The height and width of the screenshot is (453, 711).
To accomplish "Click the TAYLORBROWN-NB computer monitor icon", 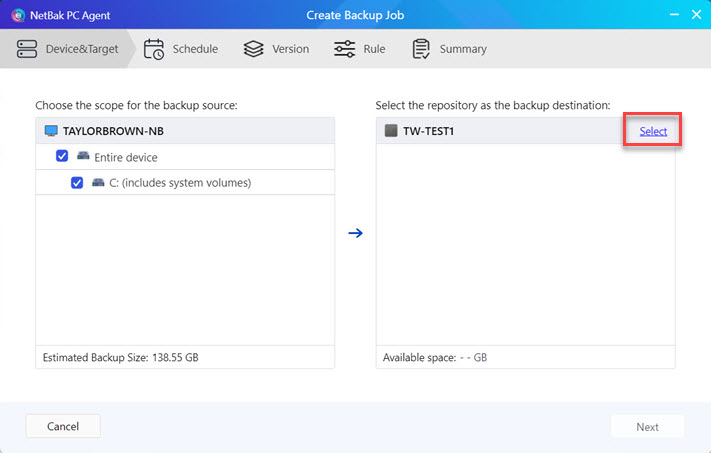I will pos(51,131).
